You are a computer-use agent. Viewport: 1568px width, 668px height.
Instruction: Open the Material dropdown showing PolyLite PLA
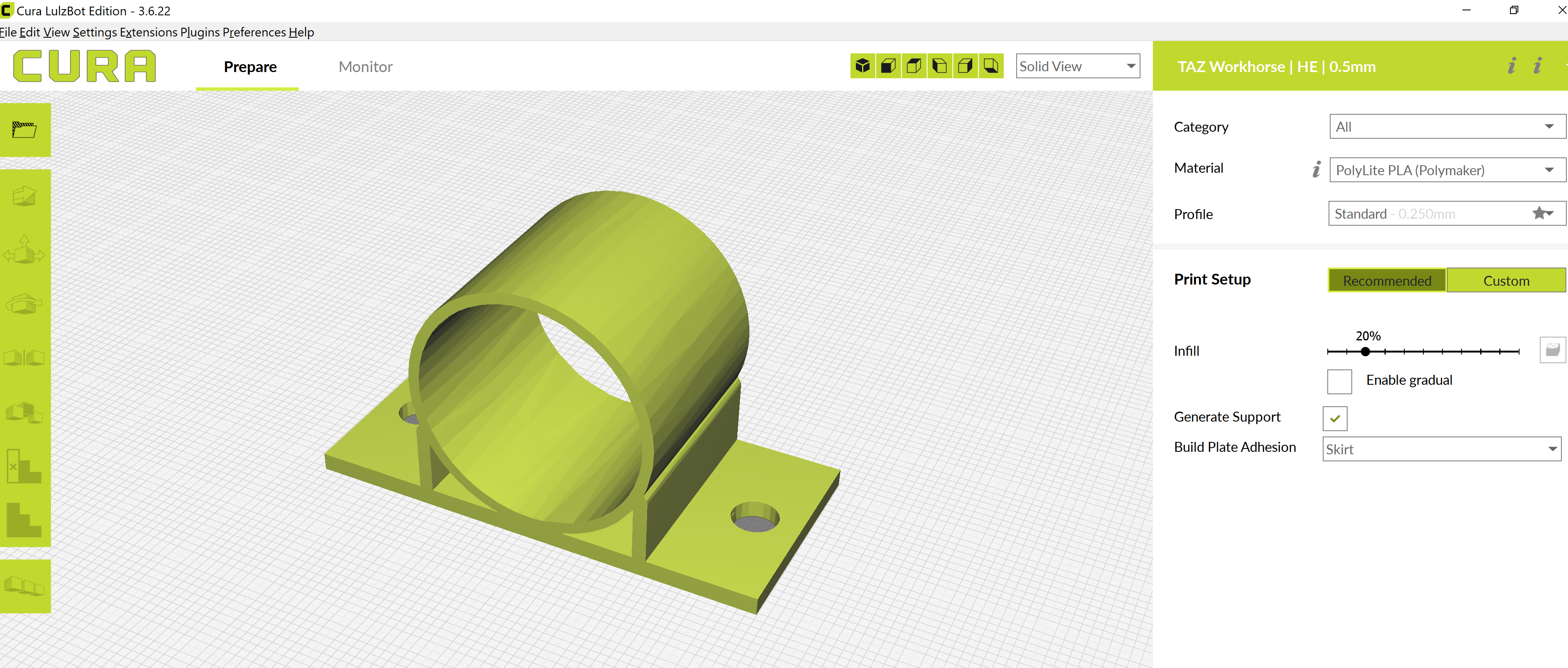(x=1446, y=170)
